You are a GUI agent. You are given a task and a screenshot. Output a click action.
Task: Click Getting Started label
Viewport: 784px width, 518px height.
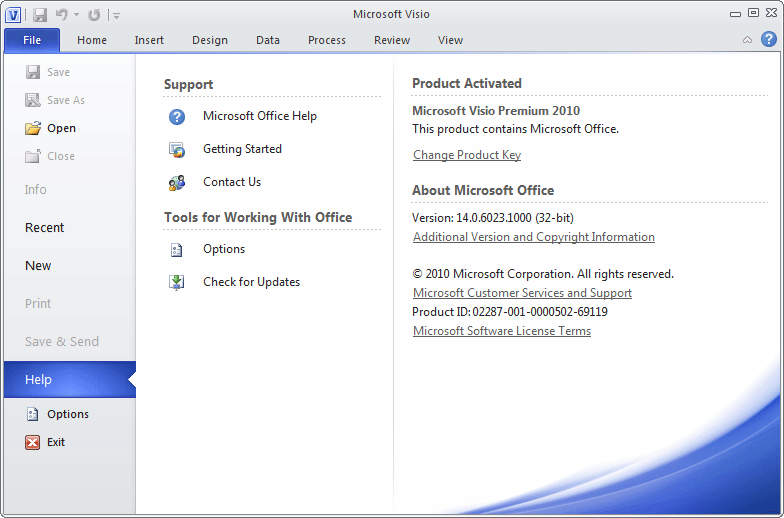pos(242,149)
